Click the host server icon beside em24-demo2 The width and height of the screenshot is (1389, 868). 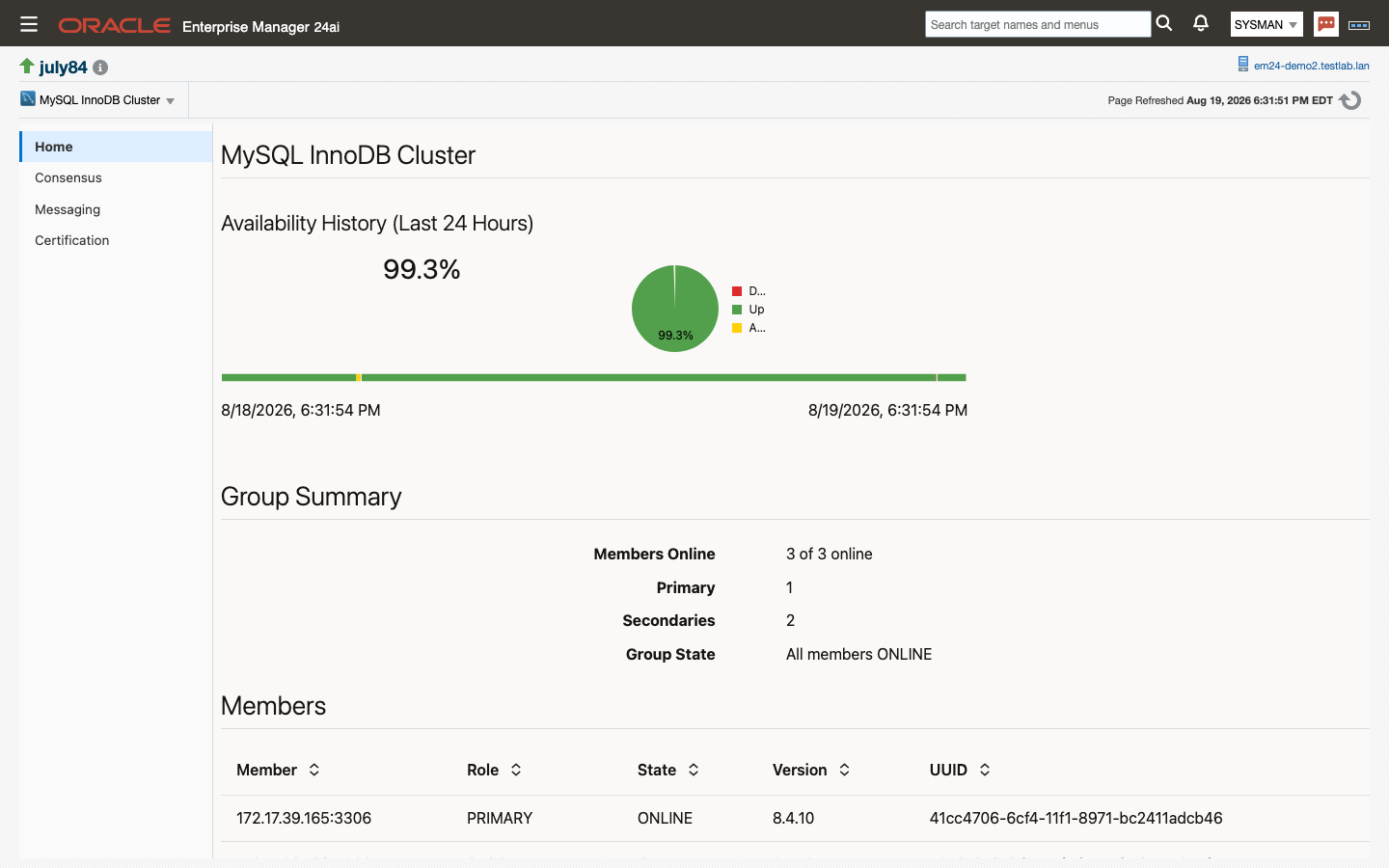(1243, 64)
